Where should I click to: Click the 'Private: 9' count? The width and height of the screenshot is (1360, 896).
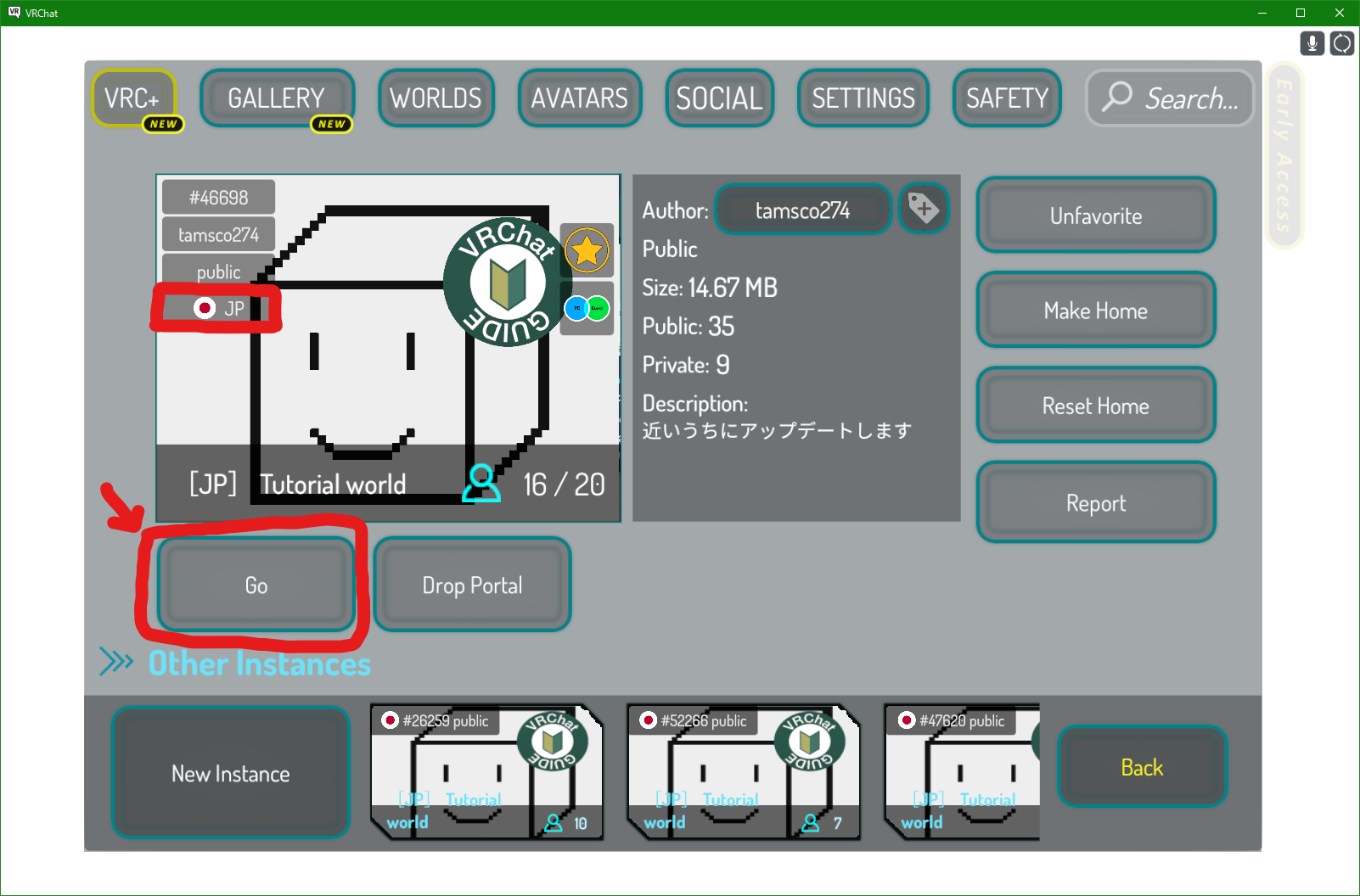point(686,365)
